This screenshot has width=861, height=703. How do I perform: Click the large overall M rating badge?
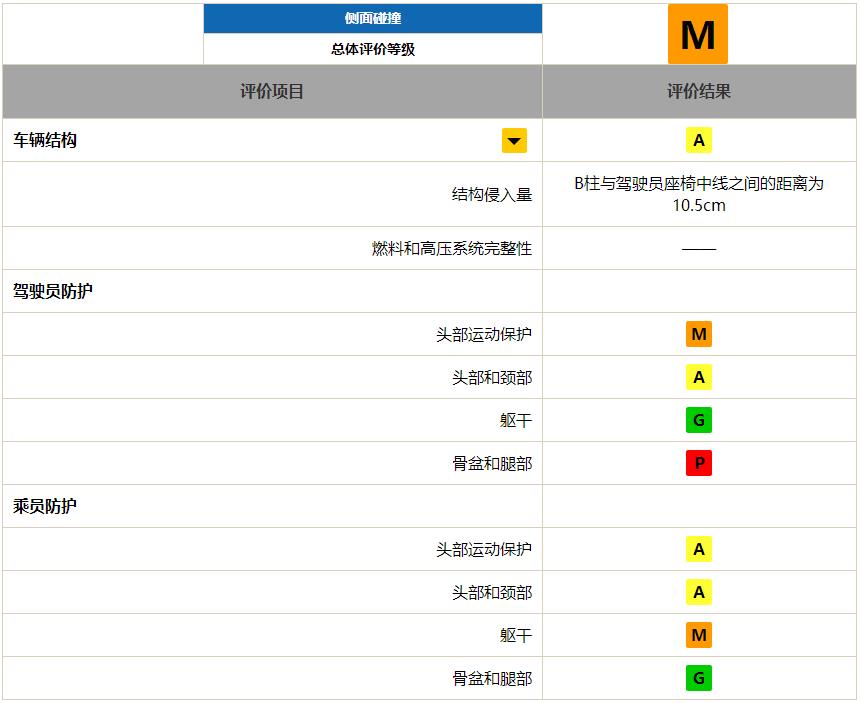(697, 34)
